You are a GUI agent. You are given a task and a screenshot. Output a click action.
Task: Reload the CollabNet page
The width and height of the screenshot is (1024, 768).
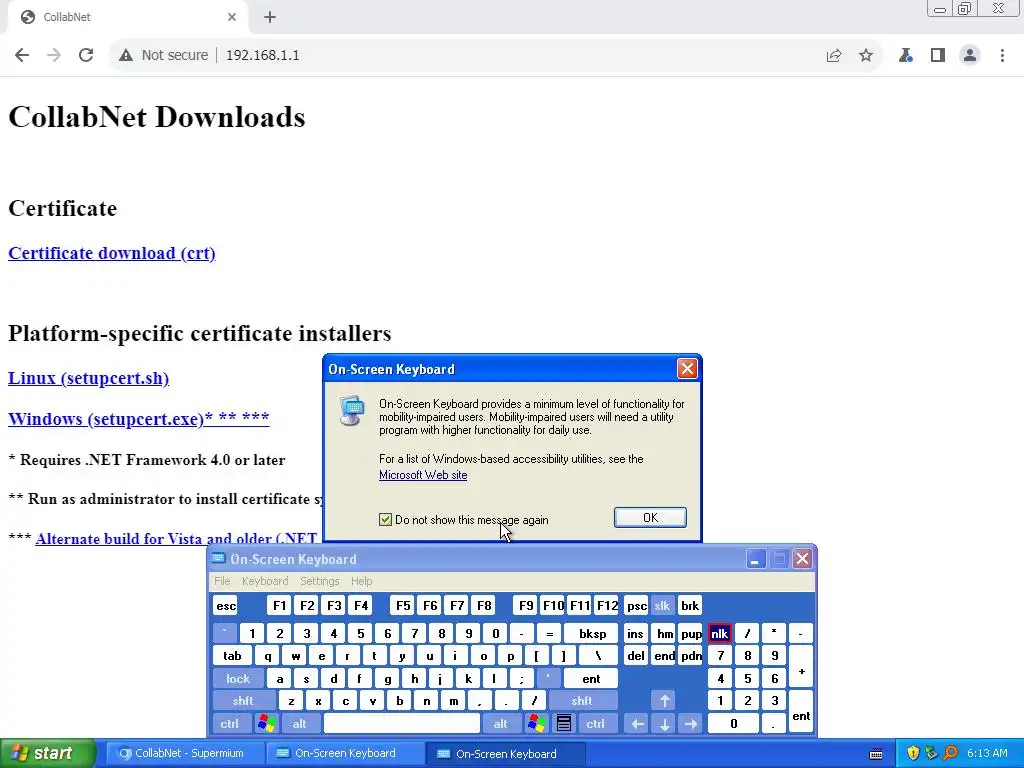[86, 56]
